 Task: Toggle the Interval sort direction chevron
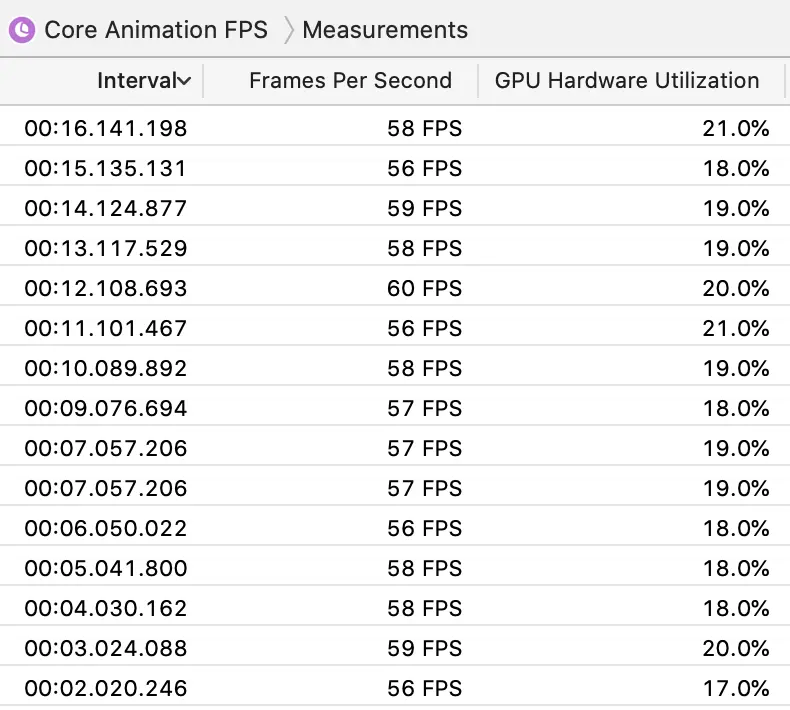click(184, 81)
